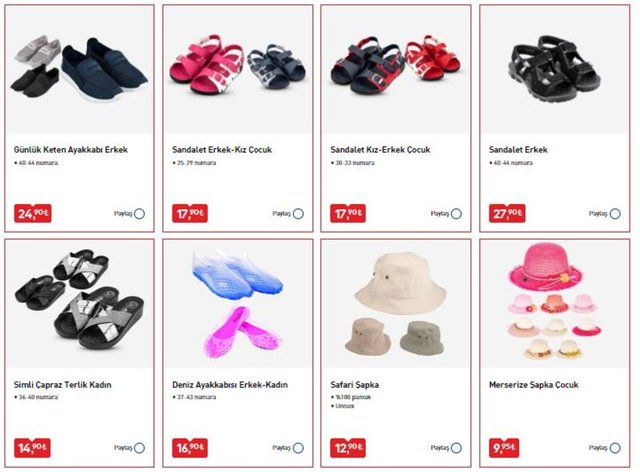Screen dimensions: 640x472
Task: Select the 24,90 price tag
Action: tap(33, 213)
